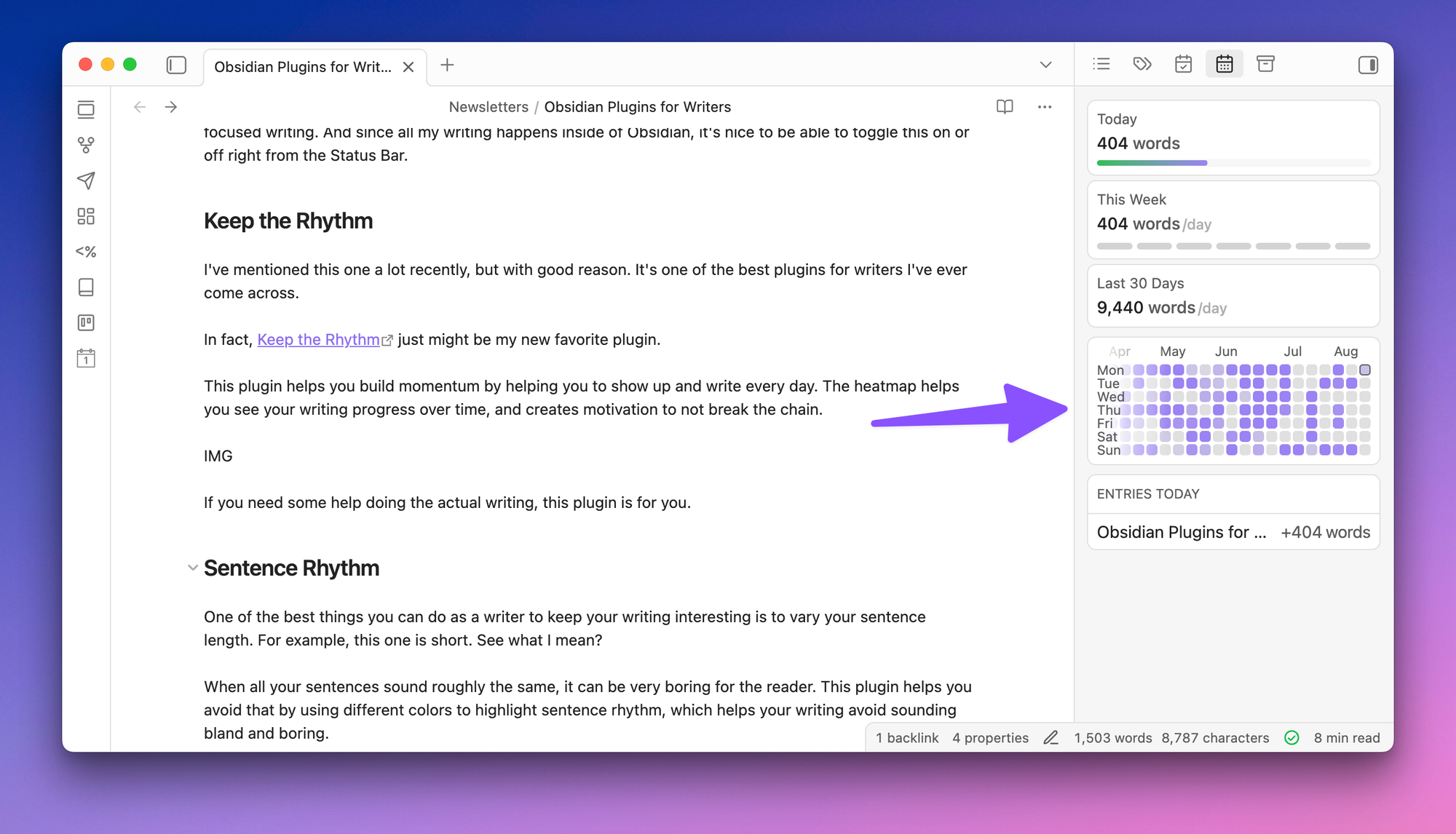
Task: Open the graph view icon
Action: tap(86, 145)
